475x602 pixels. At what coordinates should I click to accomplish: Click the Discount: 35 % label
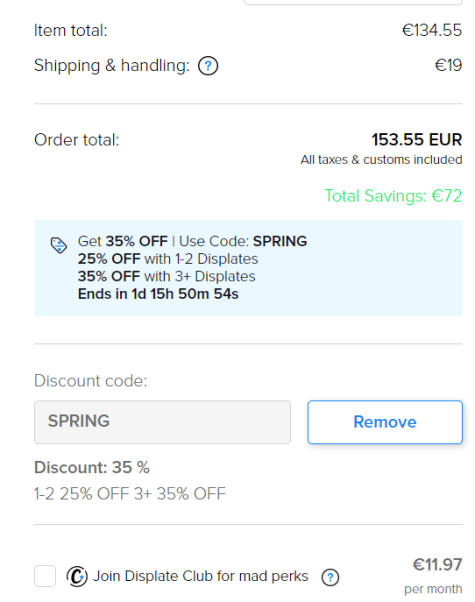click(x=92, y=468)
